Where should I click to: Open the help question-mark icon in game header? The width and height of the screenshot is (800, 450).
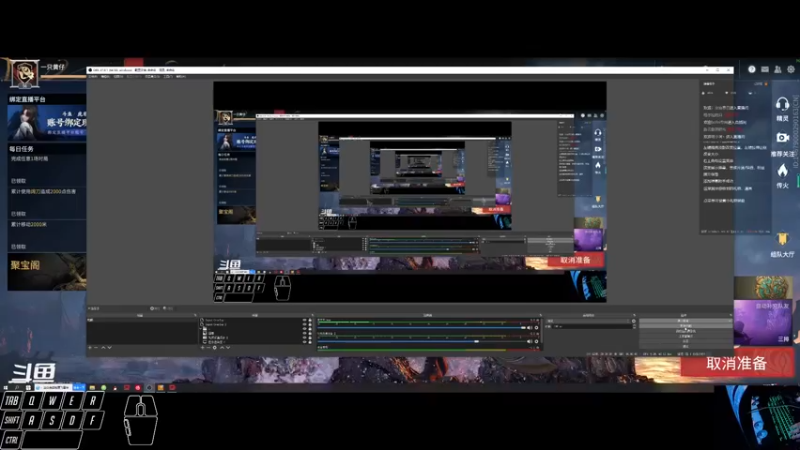click(x=752, y=69)
